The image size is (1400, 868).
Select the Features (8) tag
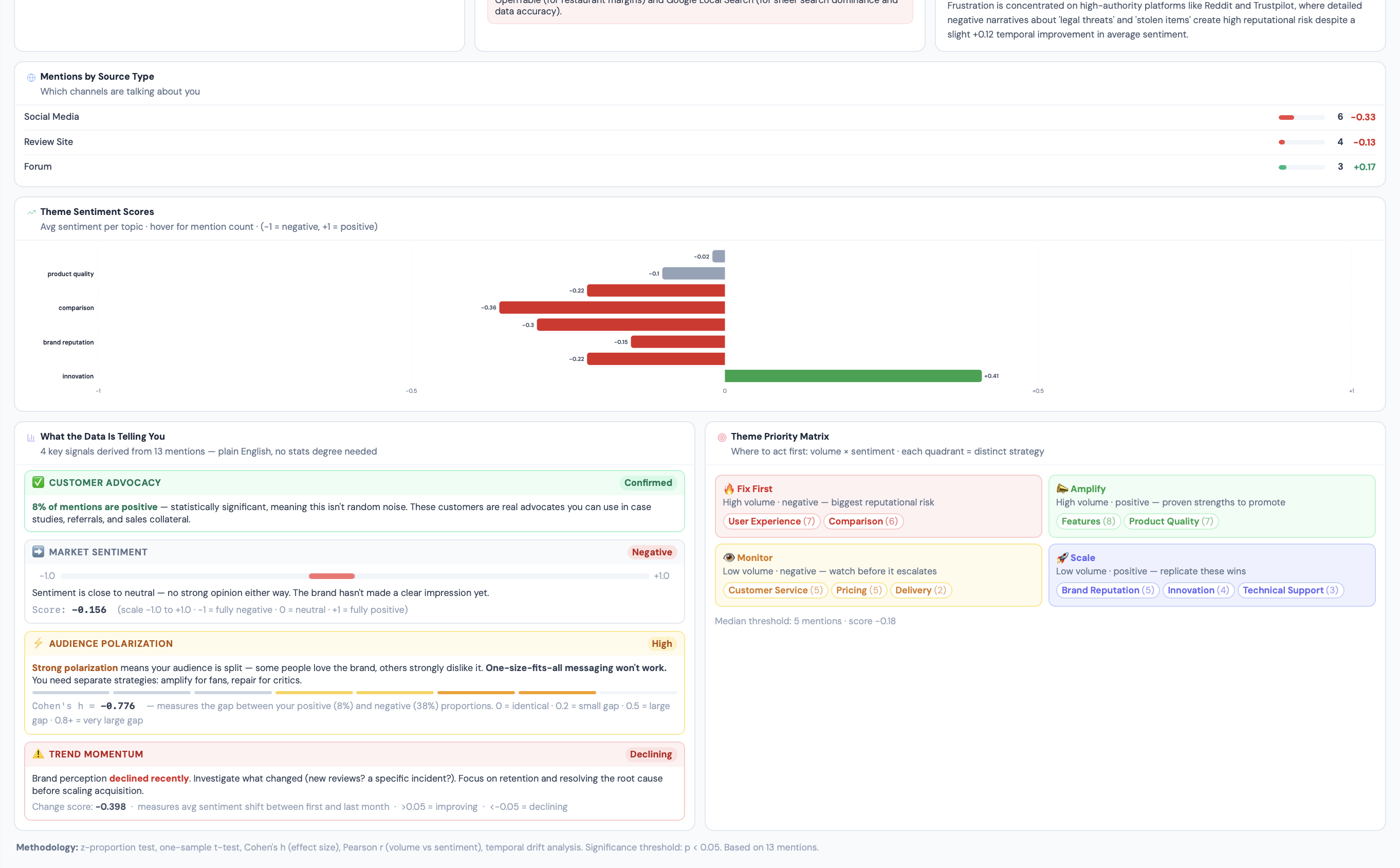[x=1088, y=521]
